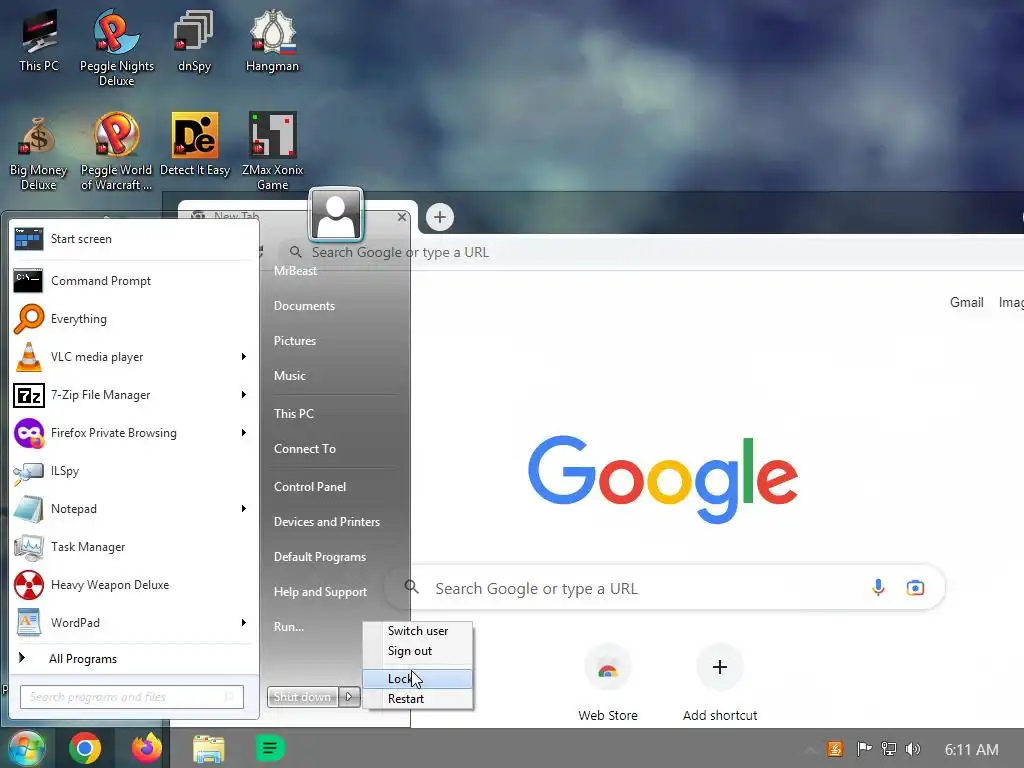Viewport: 1024px width, 768px height.
Task: Click Action Center flag tray icon
Action: pyautogui.click(x=864, y=749)
